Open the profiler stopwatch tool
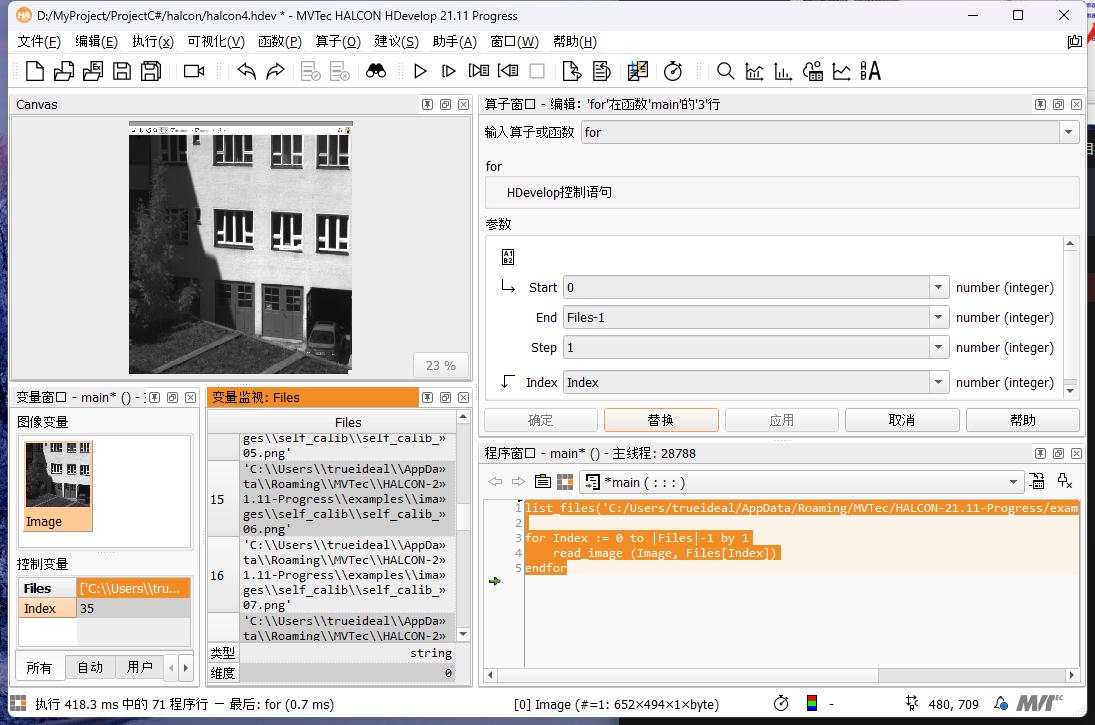The image size is (1095, 725). pos(673,70)
